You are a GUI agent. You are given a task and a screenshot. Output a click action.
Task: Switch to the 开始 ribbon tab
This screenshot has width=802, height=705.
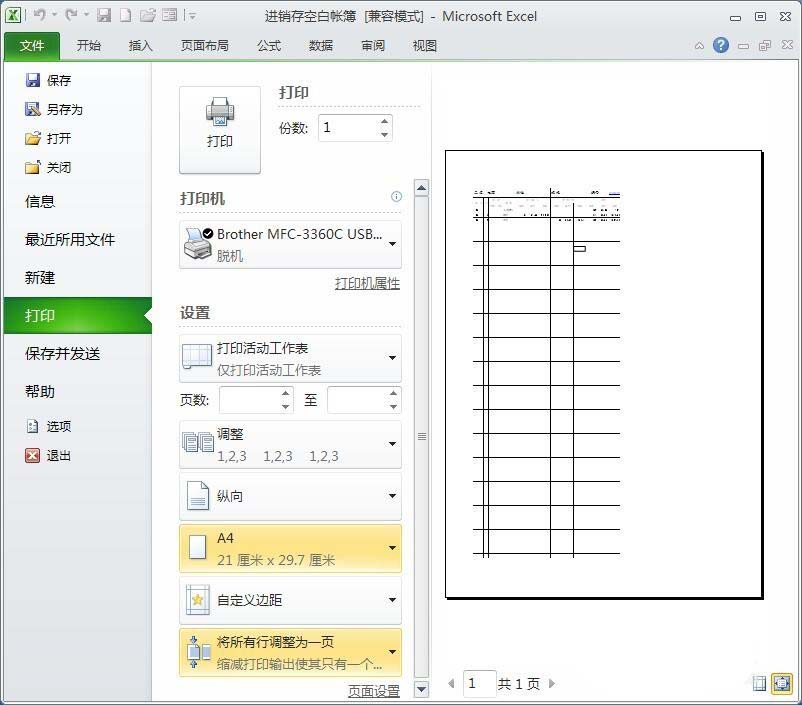click(88, 46)
